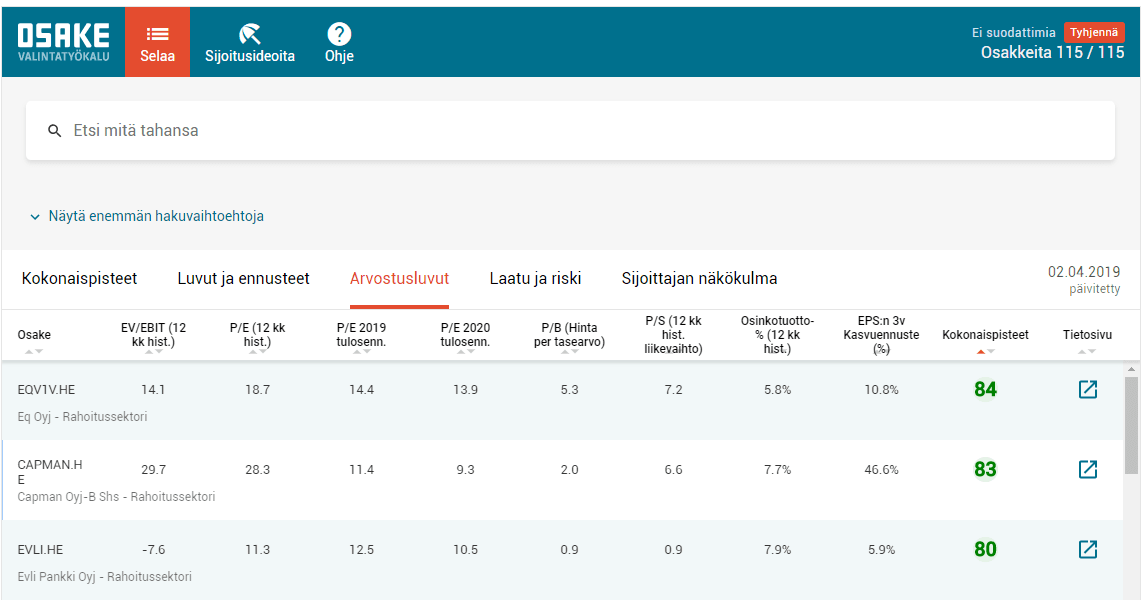Screen dimensions: 1144x600
Task: Click dividend yield value 7.9%
Action: pos(778,550)
